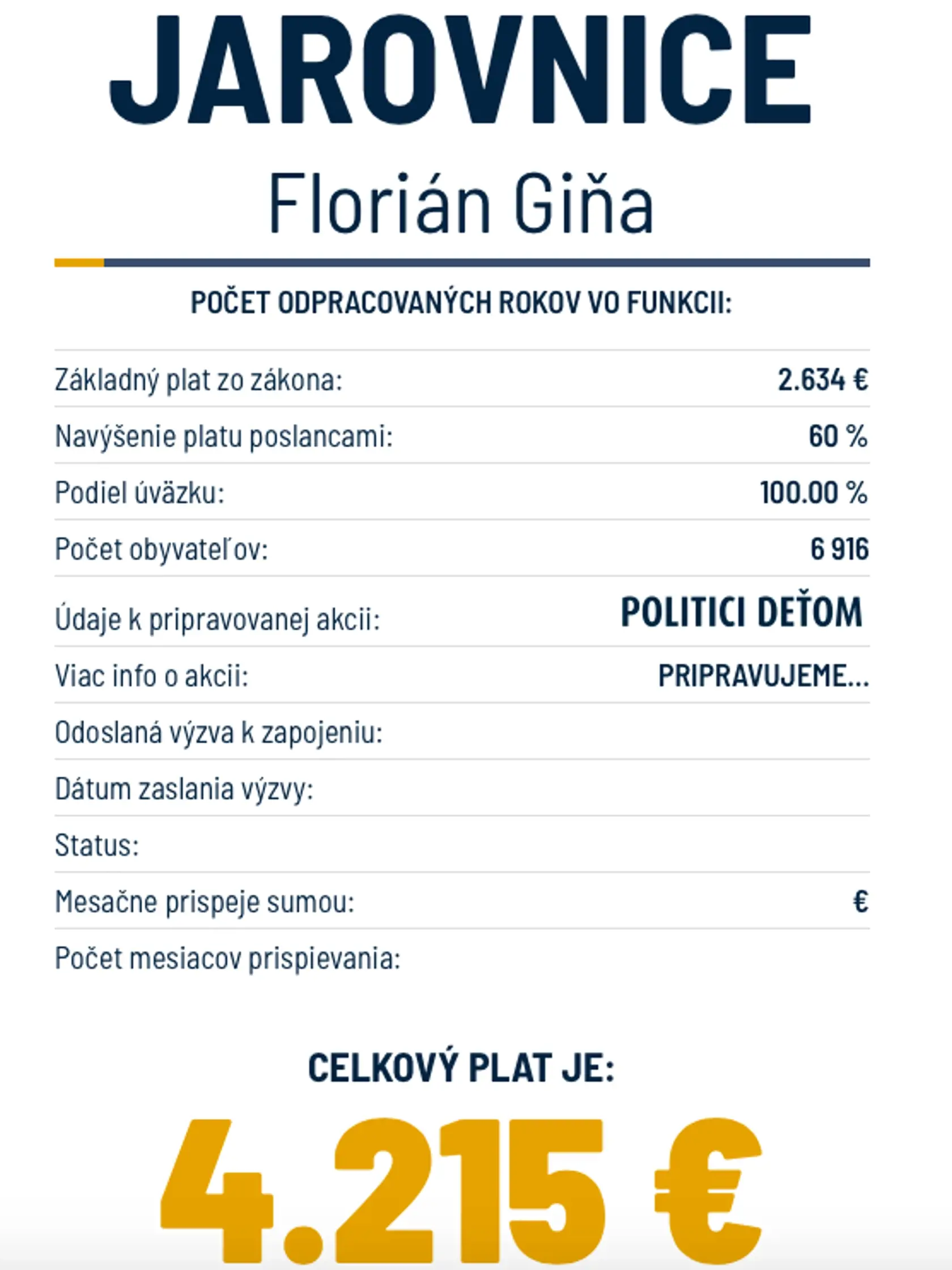This screenshot has height=1270, width=952.
Task: Click the total salary 4.215 € figure
Action: (461, 1197)
